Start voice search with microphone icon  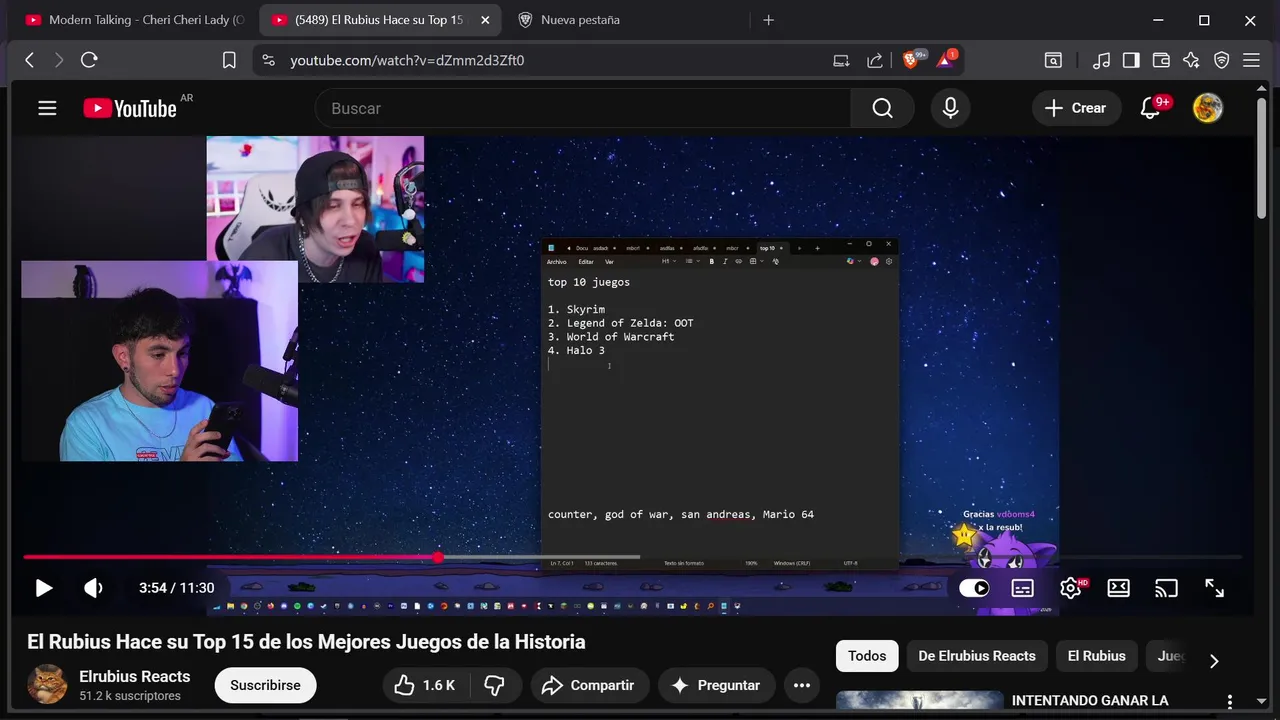(x=950, y=108)
